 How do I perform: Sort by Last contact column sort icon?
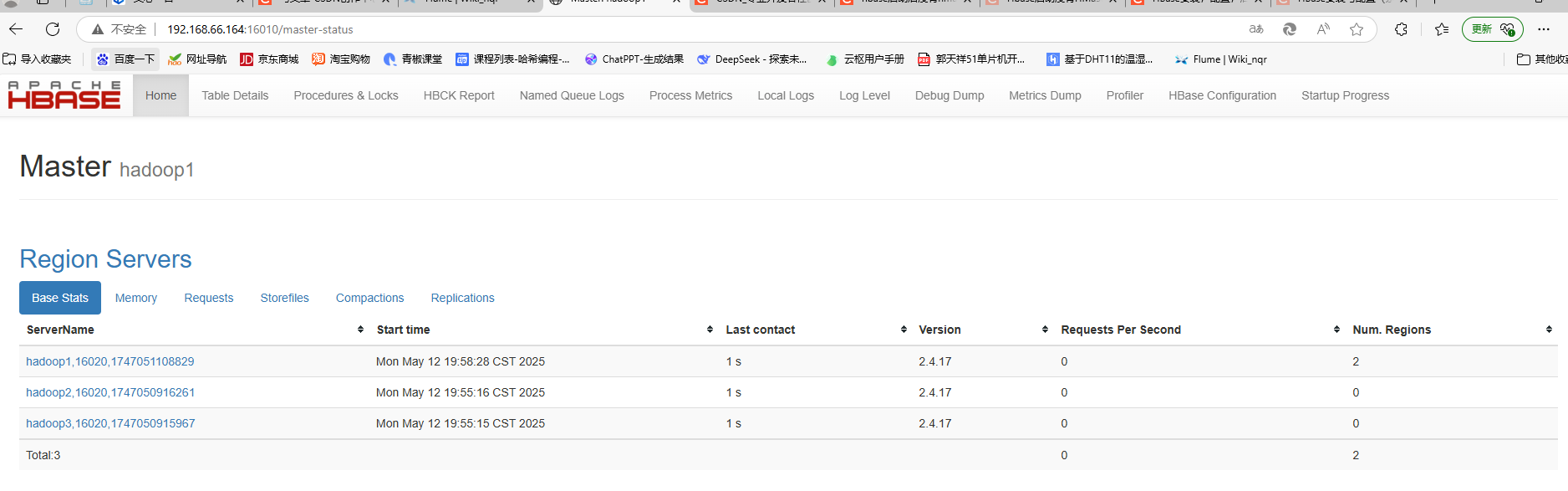[x=904, y=330]
